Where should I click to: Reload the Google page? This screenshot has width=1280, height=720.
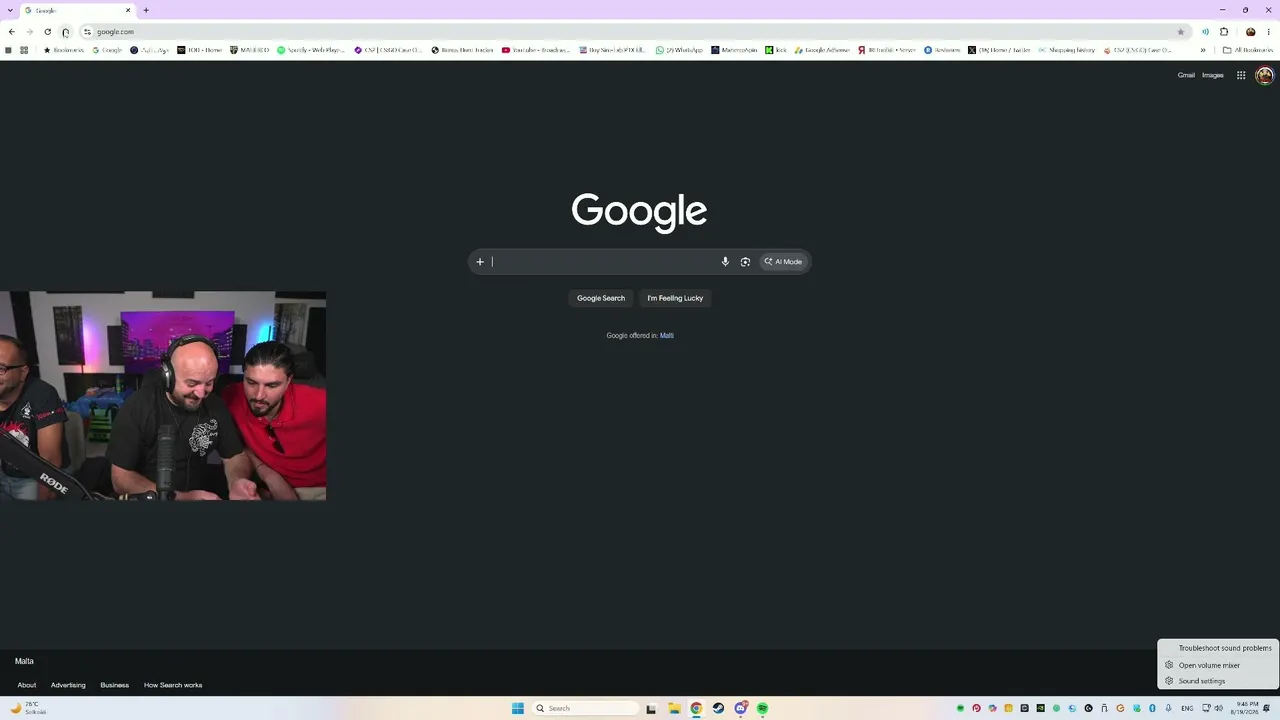pyautogui.click(x=47, y=32)
